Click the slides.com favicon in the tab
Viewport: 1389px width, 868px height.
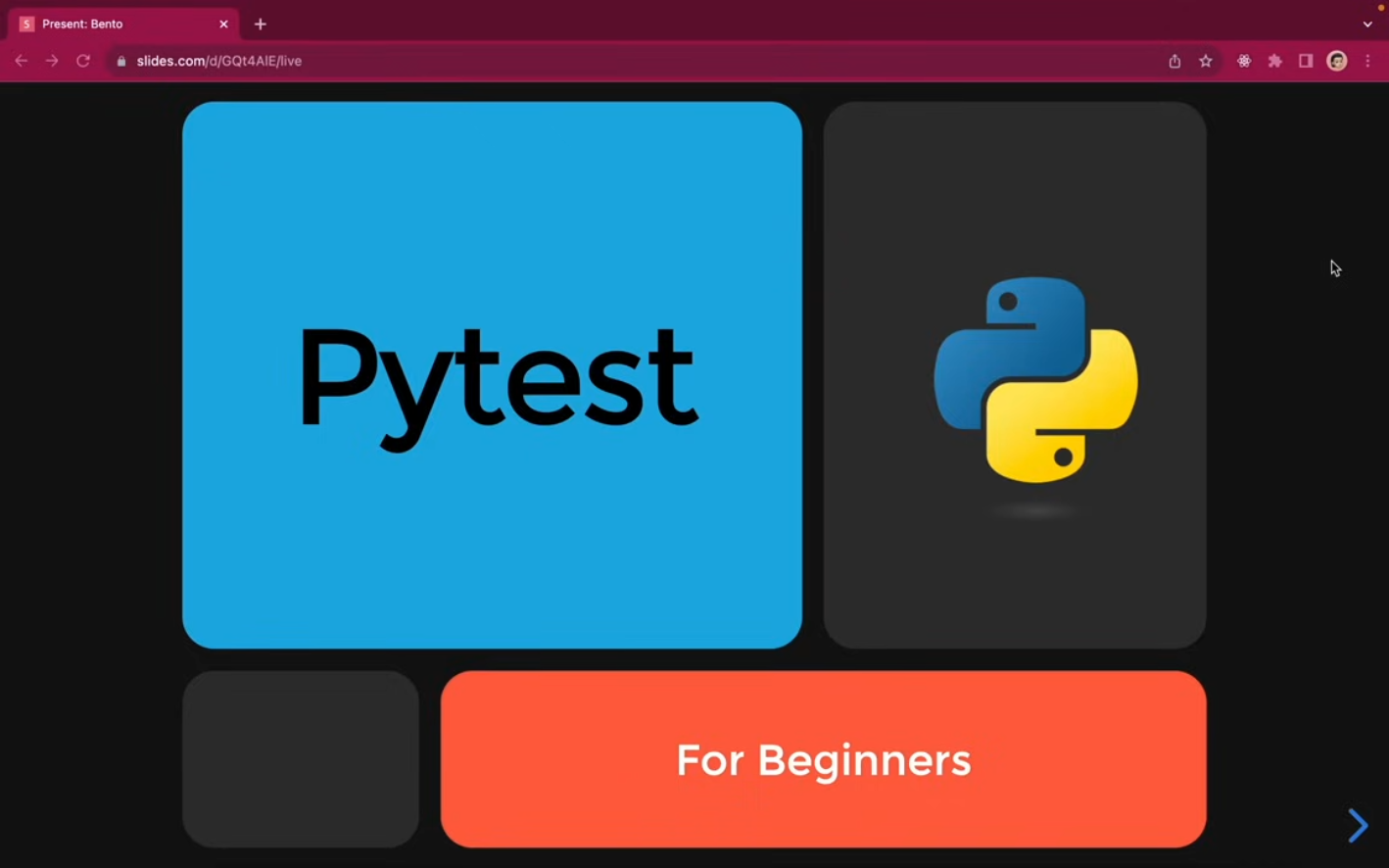(x=26, y=24)
